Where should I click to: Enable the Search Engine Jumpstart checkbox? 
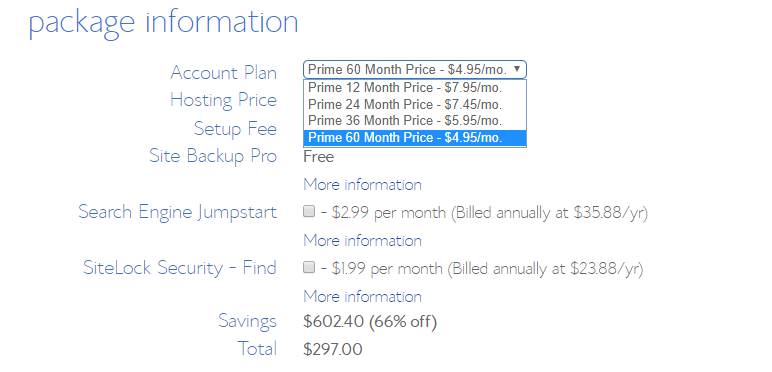pyautogui.click(x=309, y=212)
